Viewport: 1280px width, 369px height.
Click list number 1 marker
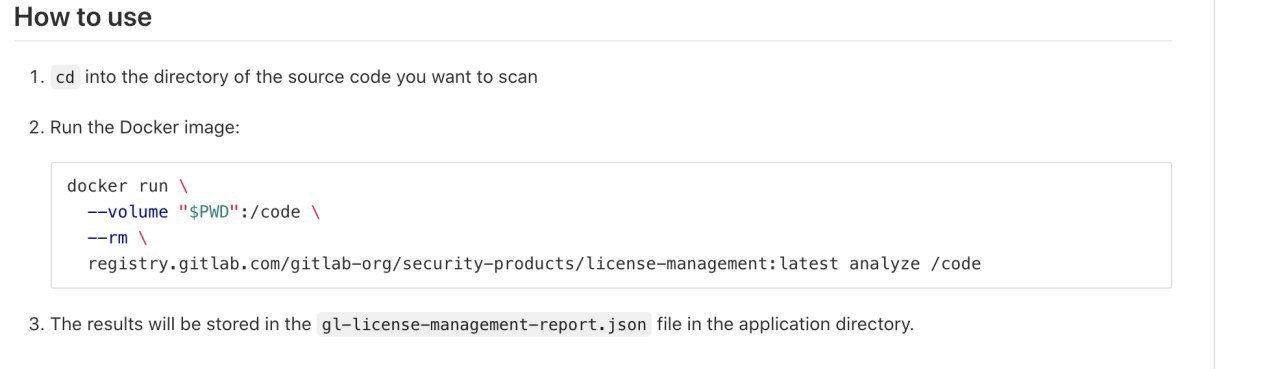pyautogui.click(x=36, y=77)
